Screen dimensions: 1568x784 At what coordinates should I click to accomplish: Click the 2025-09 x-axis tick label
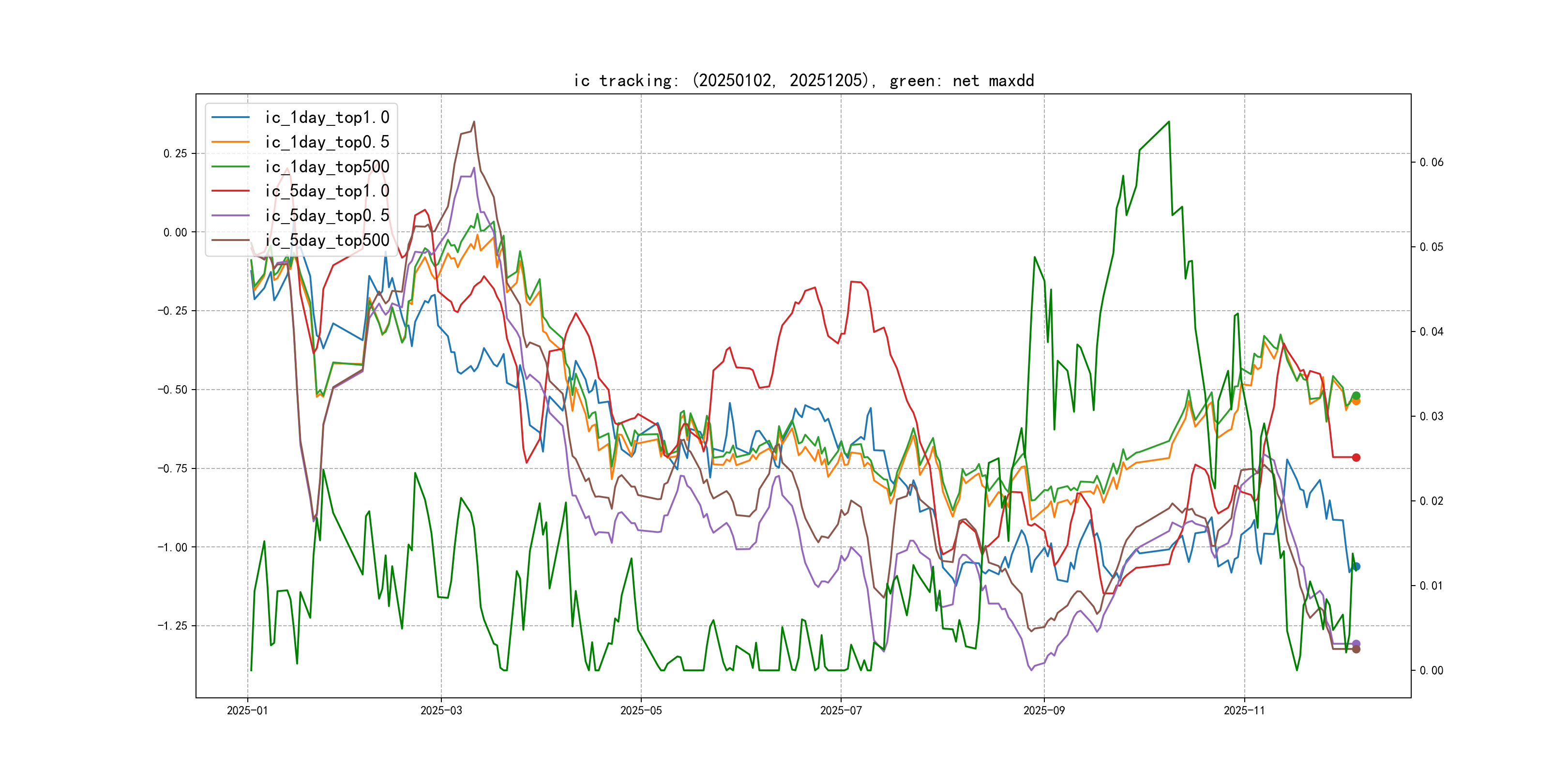click(x=1044, y=710)
